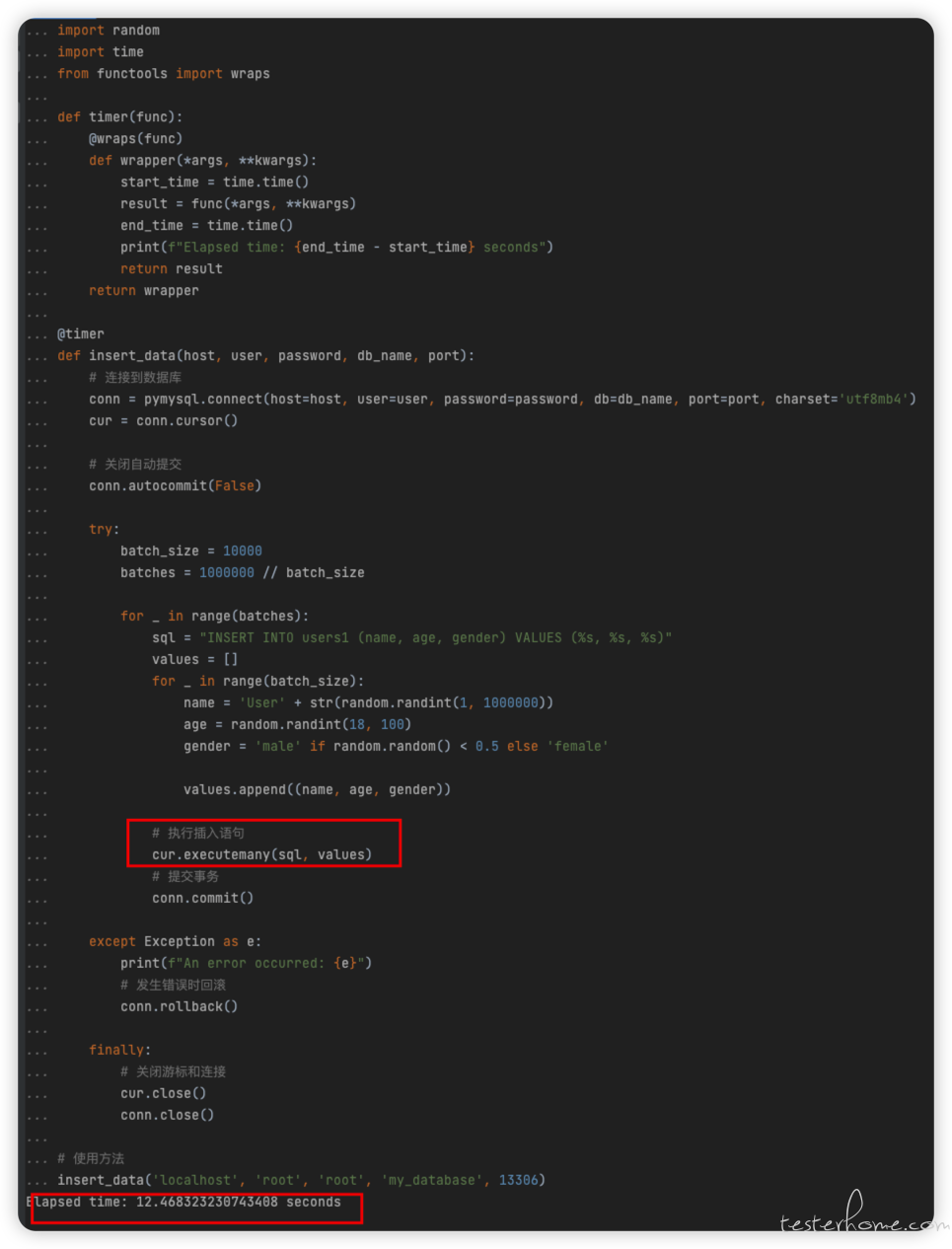Click the 'def insert_data(...)' definition line
This screenshot has width=952, height=1249.
tap(266, 356)
